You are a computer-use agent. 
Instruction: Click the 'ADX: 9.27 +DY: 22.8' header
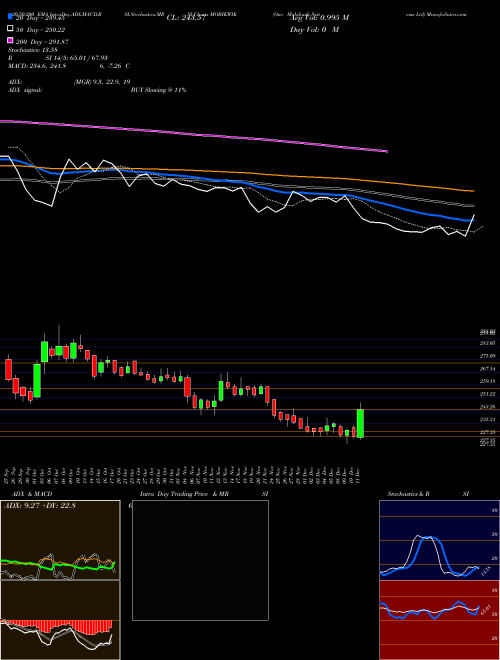pos(40,506)
